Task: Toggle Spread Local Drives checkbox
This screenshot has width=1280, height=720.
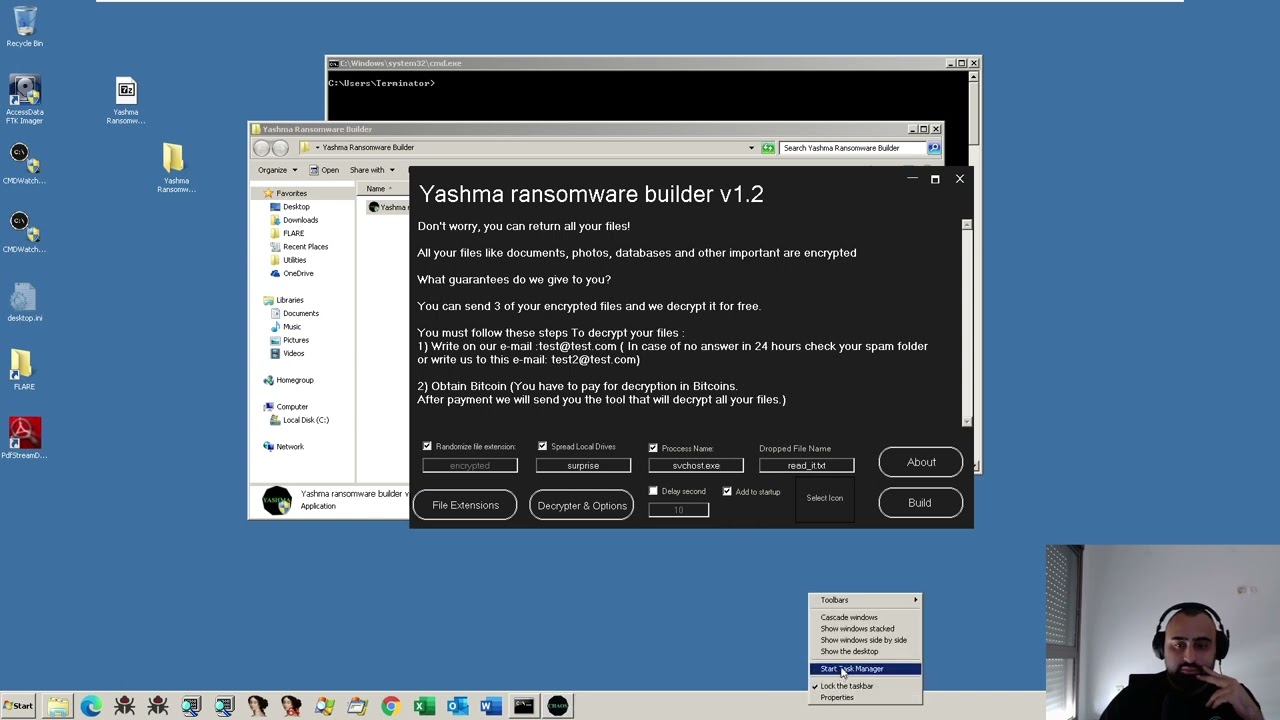Action: [x=542, y=446]
